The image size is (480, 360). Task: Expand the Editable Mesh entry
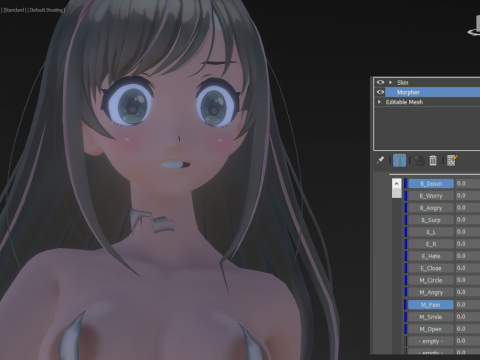point(379,102)
